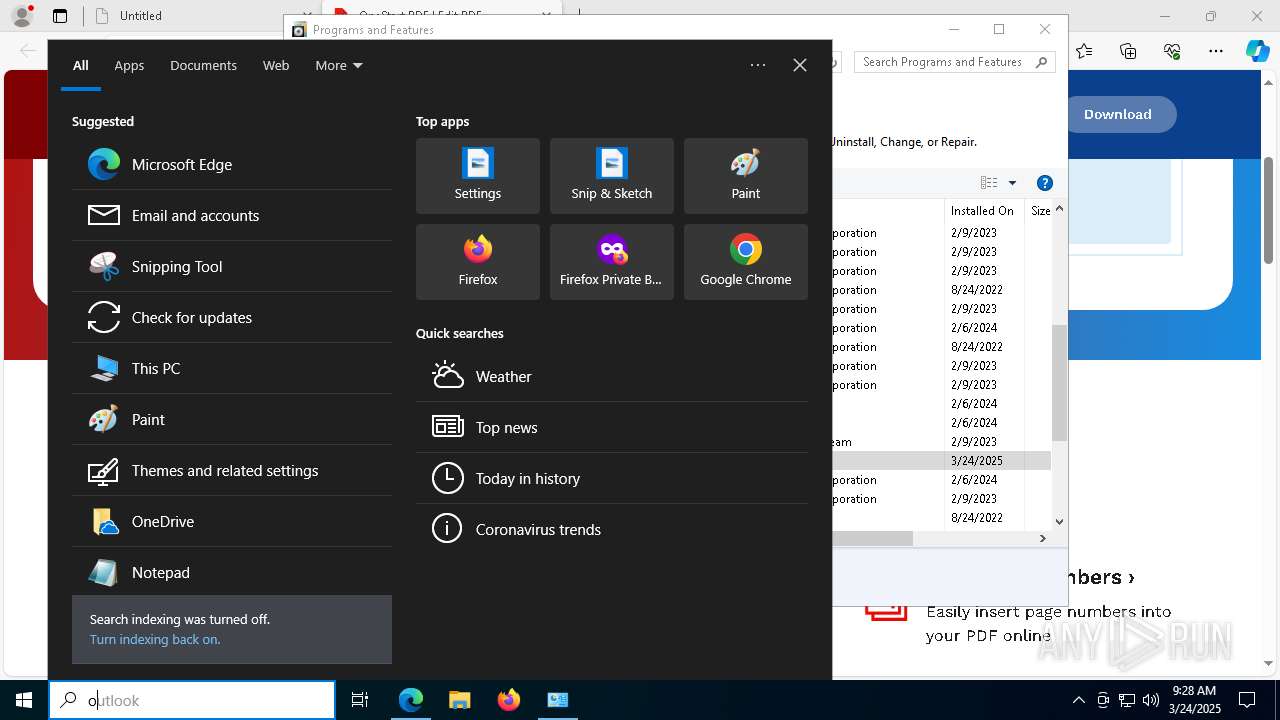1280x720 pixels.
Task: Open Edge from the taskbar
Action: (x=411, y=700)
